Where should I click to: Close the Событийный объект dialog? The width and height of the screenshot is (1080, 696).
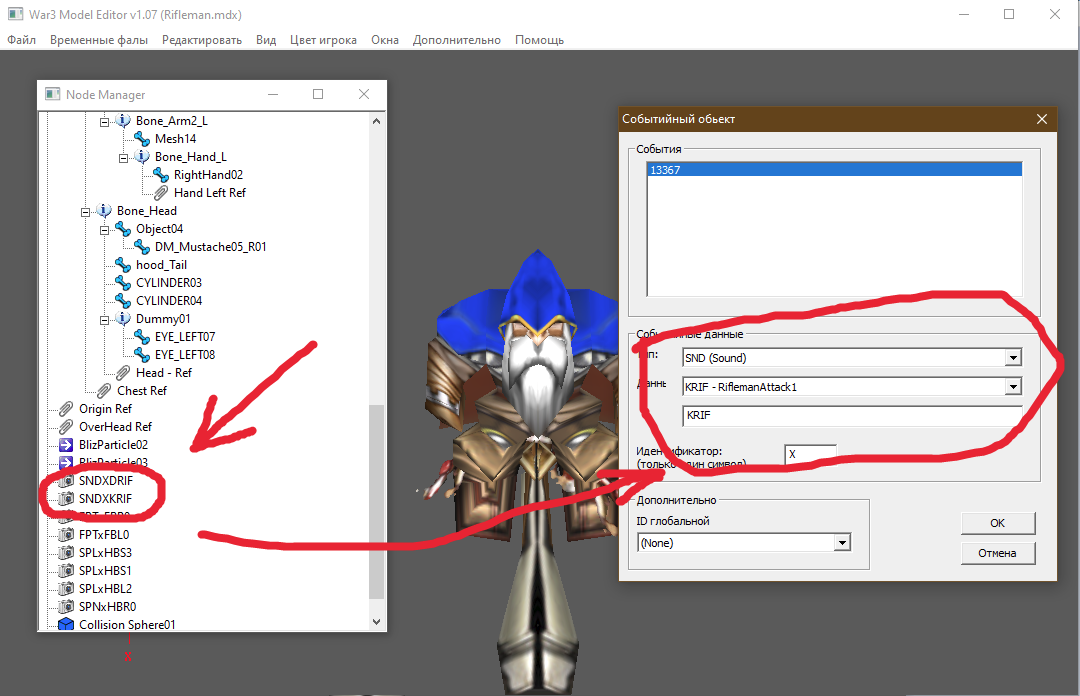pos(1042,119)
